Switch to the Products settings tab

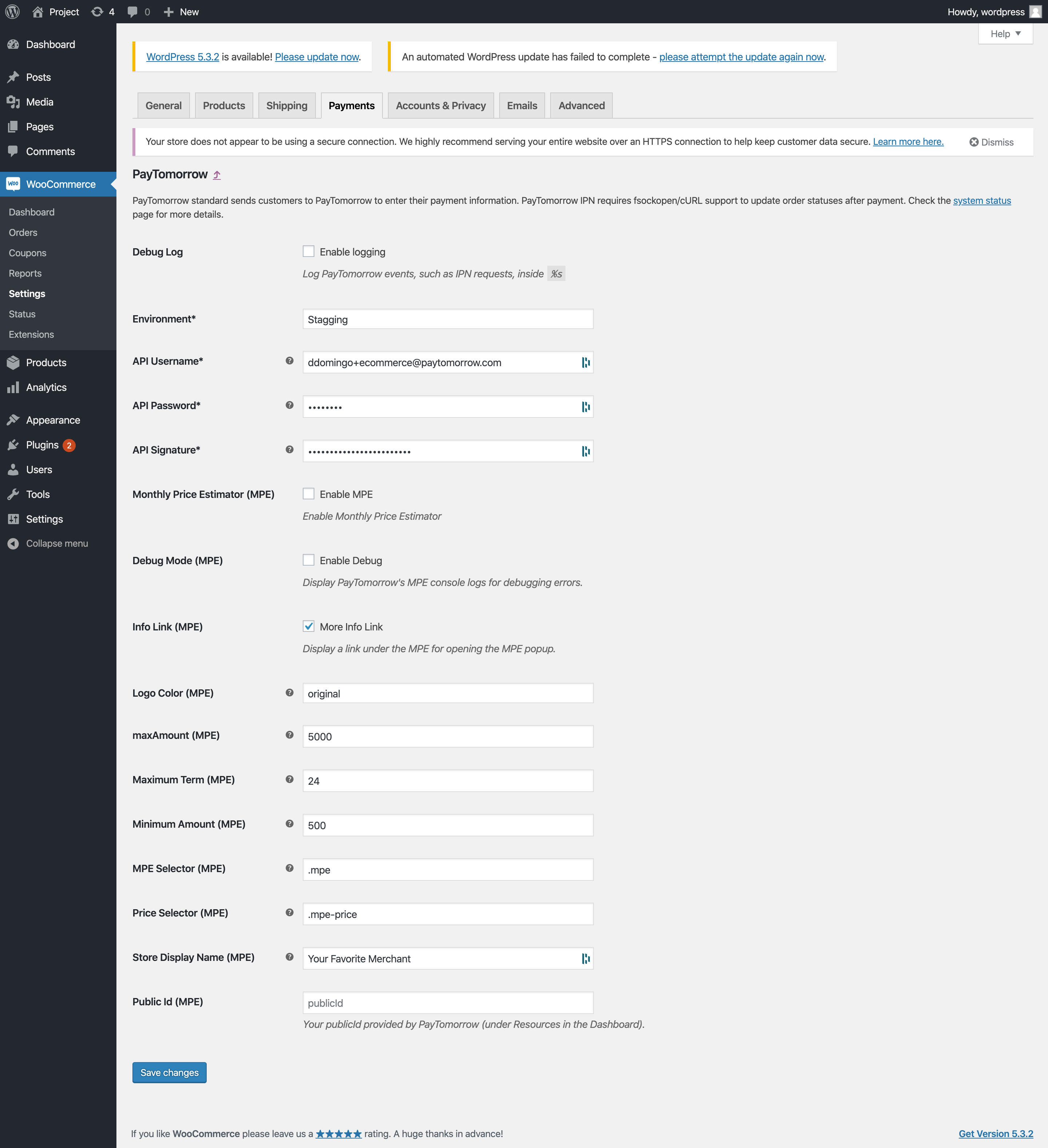224,105
